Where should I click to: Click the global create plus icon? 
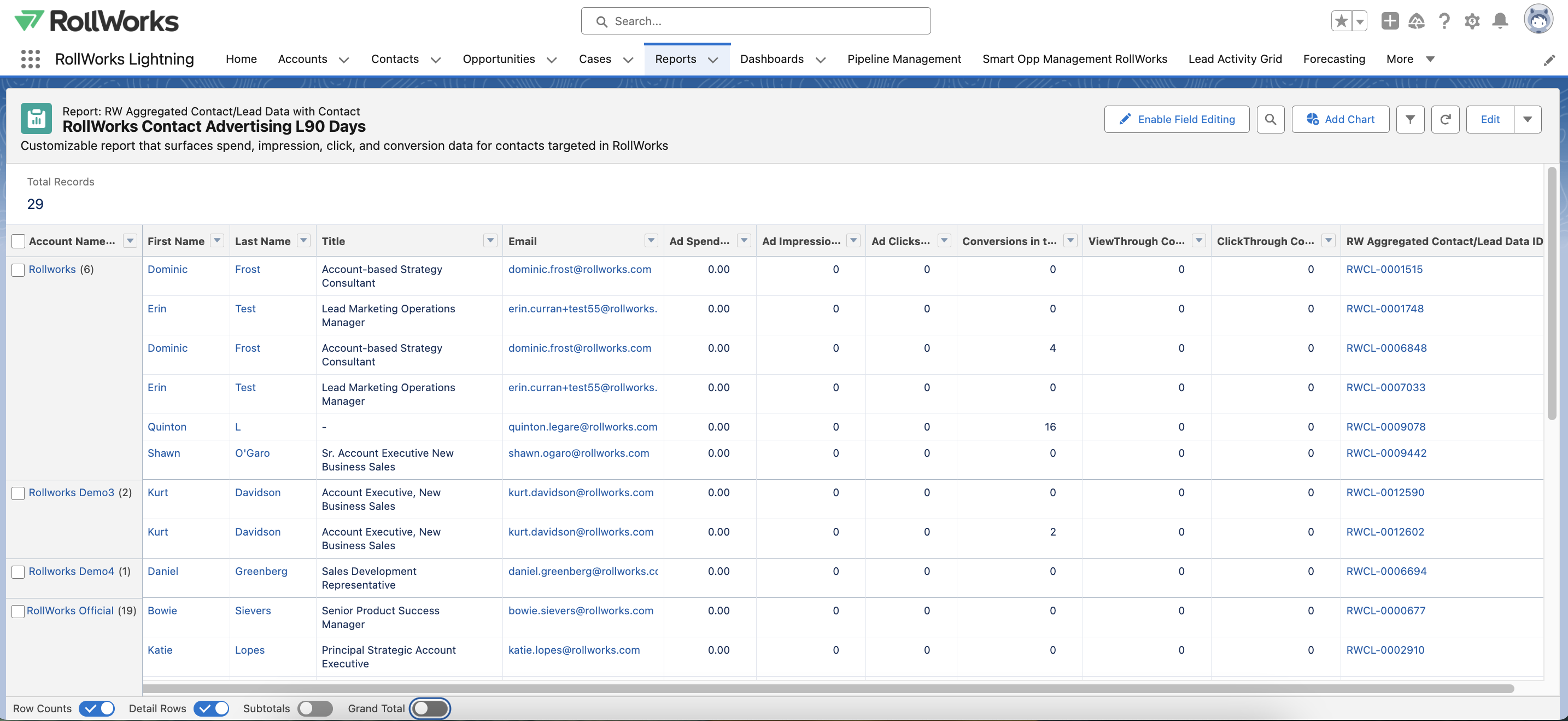point(1389,21)
